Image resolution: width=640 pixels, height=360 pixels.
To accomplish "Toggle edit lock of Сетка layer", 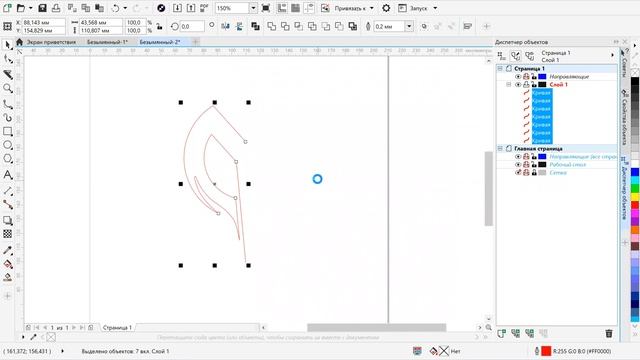I will [534, 173].
